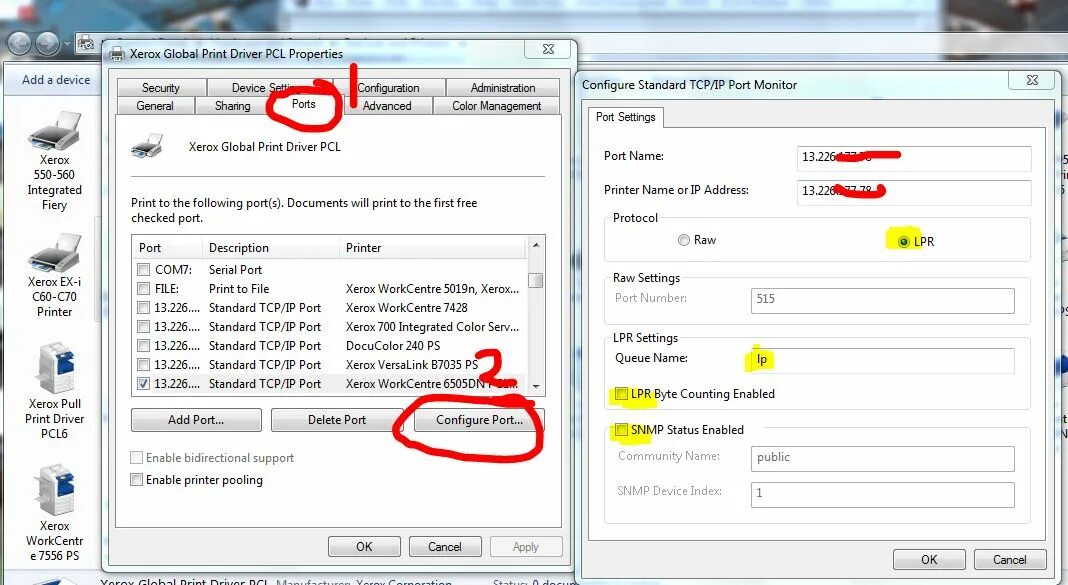The height and width of the screenshot is (585, 1068).
Task: Toggle SNMP Status Enabled checkbox
Action: tap(621, 430)
